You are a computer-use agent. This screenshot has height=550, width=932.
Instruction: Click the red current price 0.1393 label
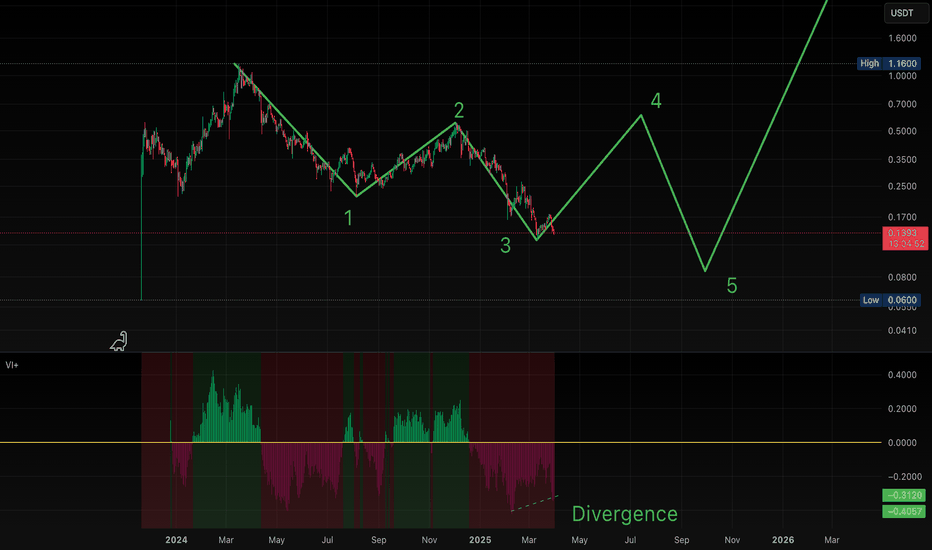point(905,238)
